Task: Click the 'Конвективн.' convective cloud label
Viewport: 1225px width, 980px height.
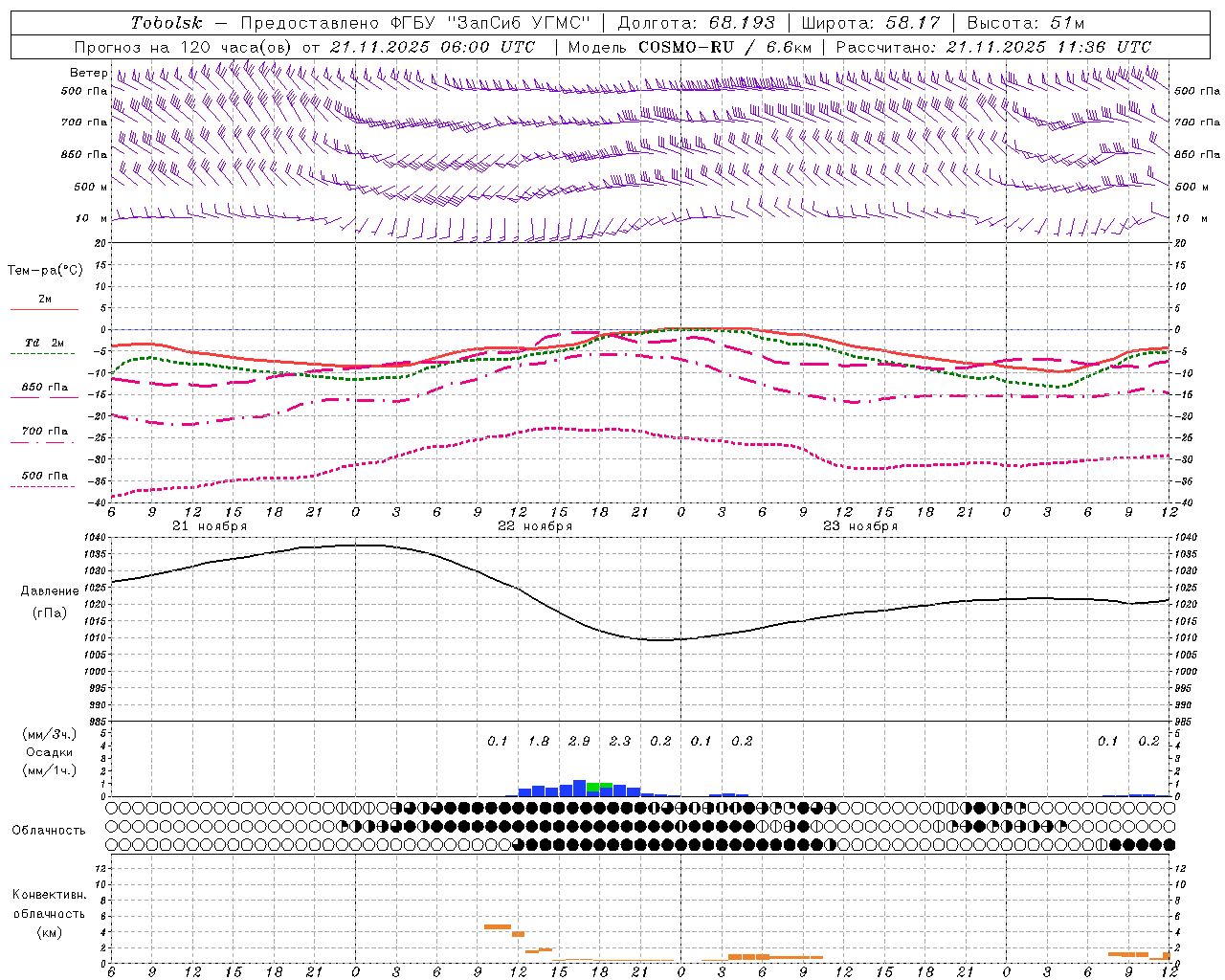Action: point(49,894)
